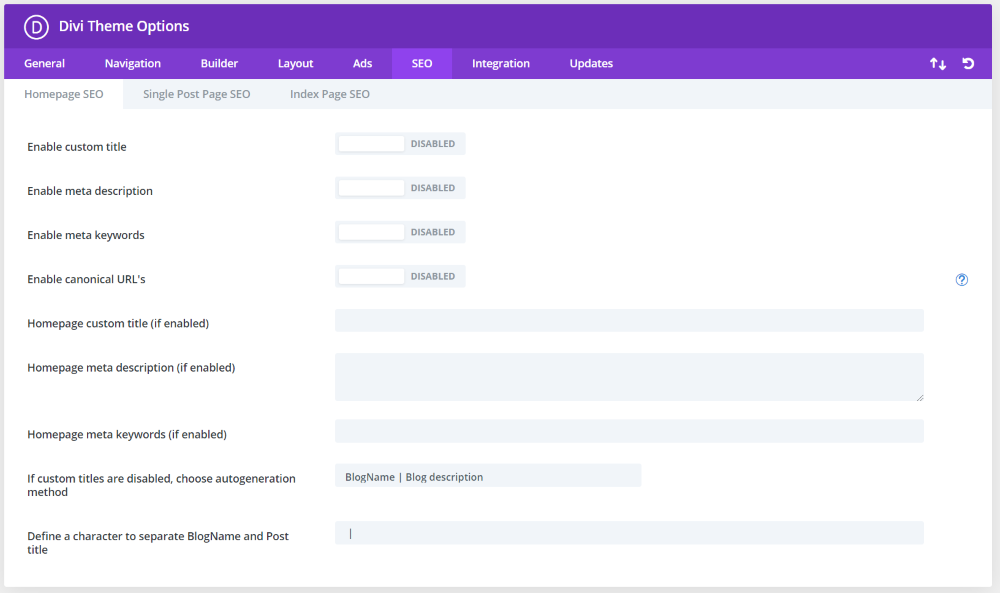Open the Updates tab

tap(591, 64)
